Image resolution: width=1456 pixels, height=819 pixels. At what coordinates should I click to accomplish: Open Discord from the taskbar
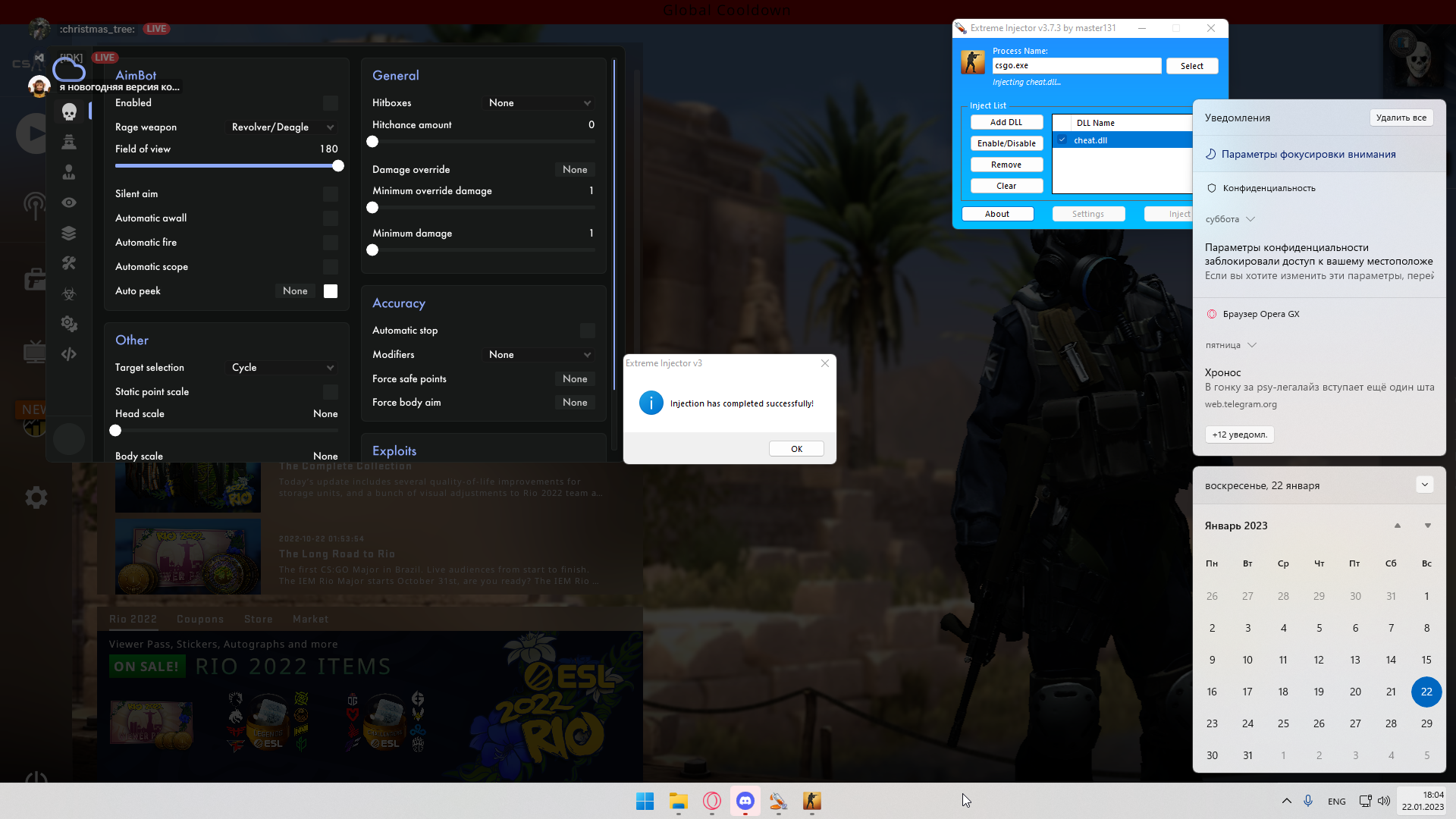[745, 801]
